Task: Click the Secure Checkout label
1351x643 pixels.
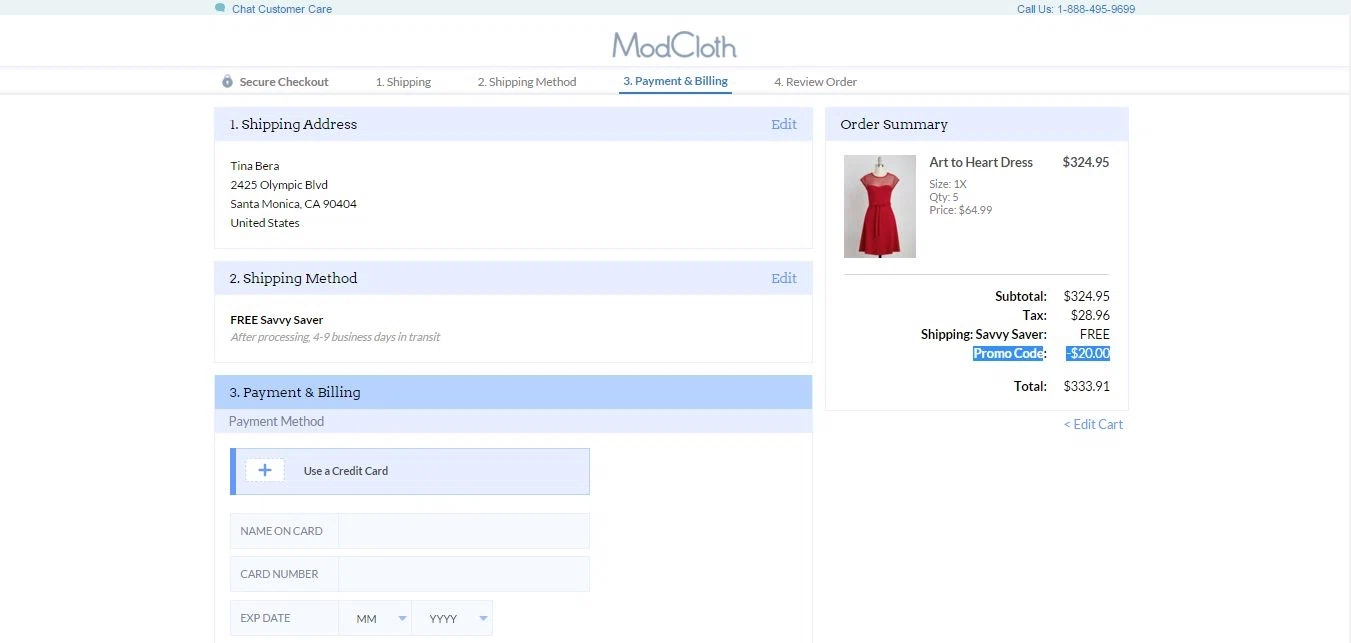Action: [284, 82]
